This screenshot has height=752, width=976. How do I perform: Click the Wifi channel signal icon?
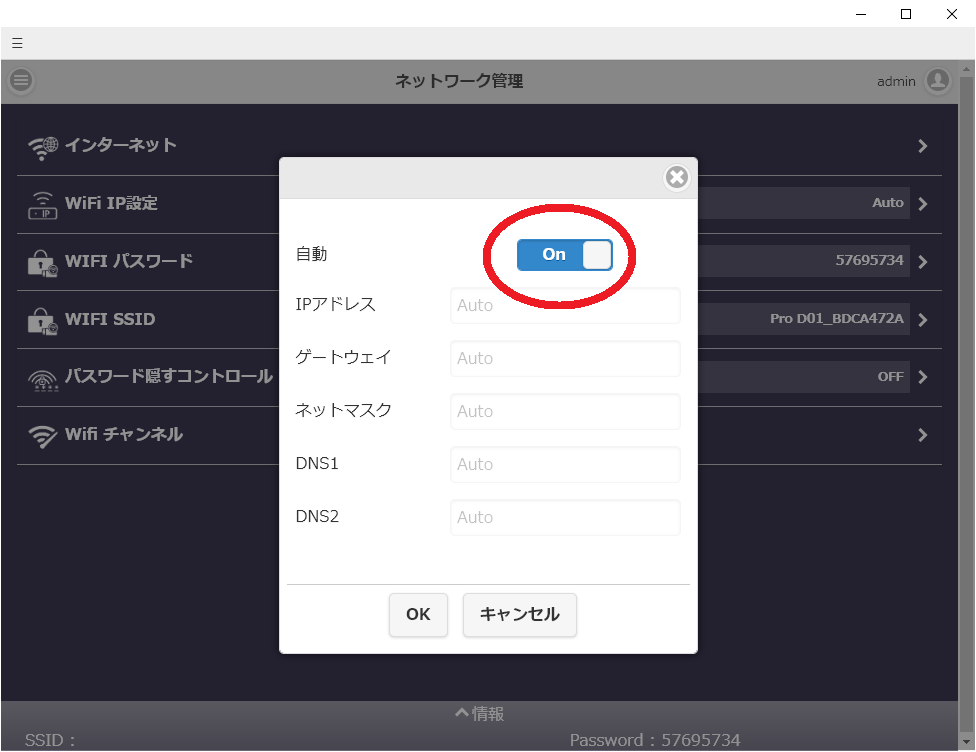(x=43, y=436)
